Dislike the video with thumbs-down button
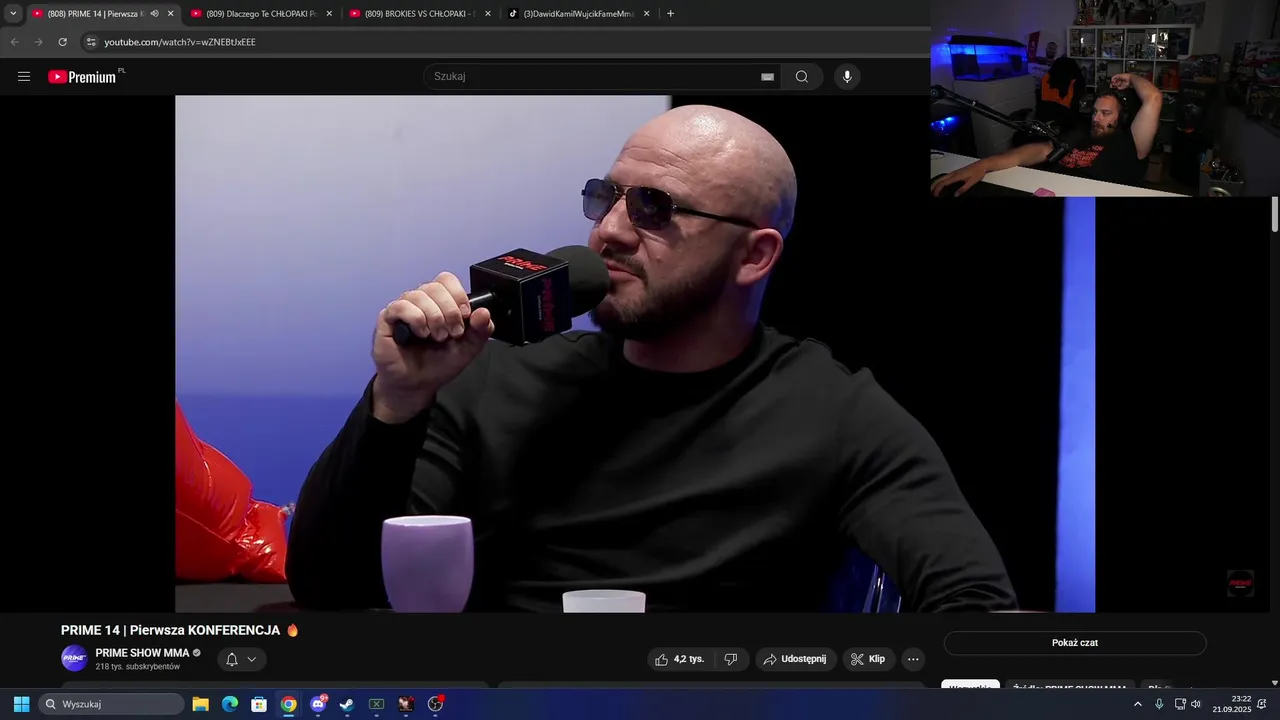Viewport: 1280px width, 720px height. 731,659
